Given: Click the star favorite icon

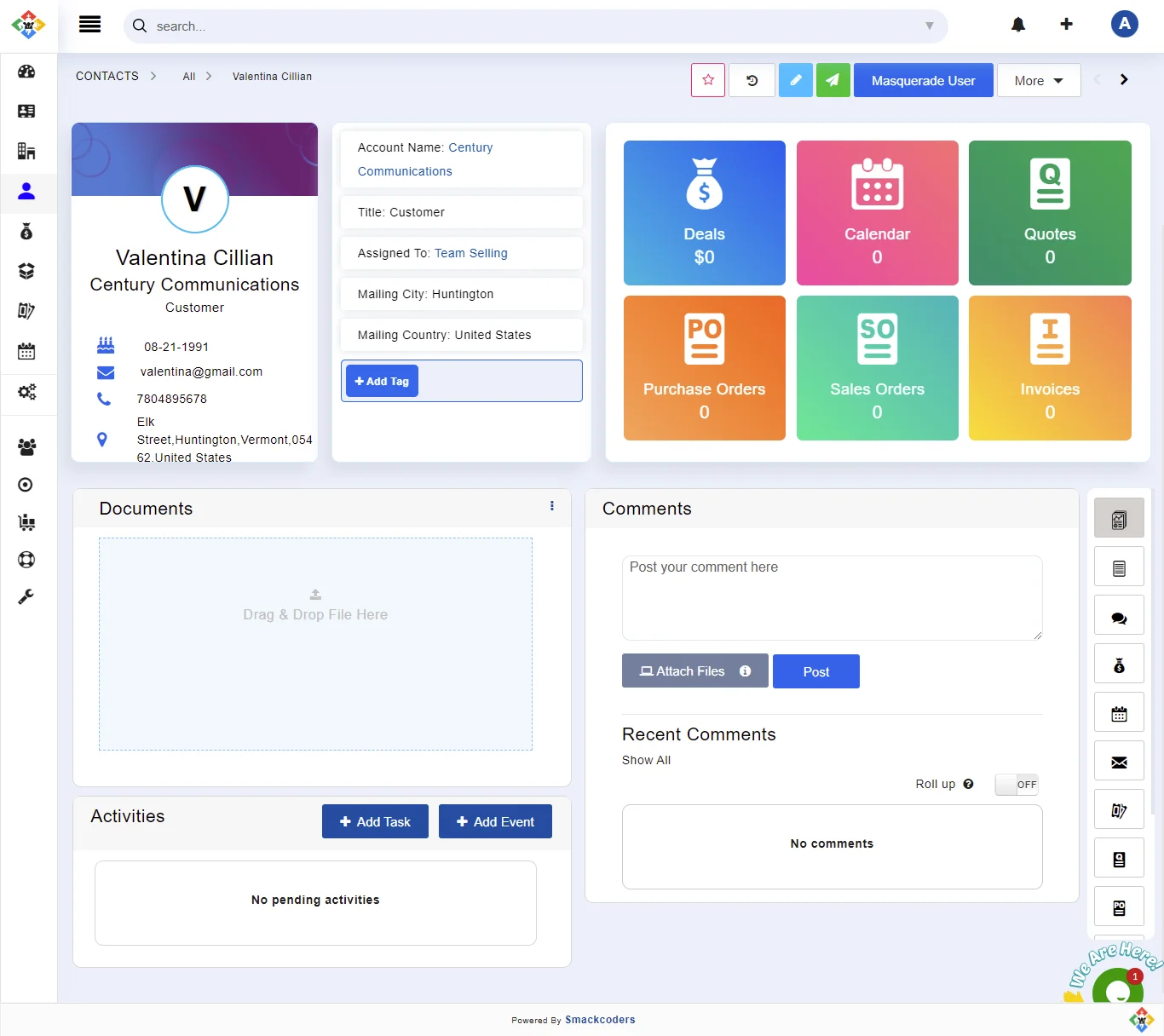Looking at the screenshot, I should pos(708,80).
